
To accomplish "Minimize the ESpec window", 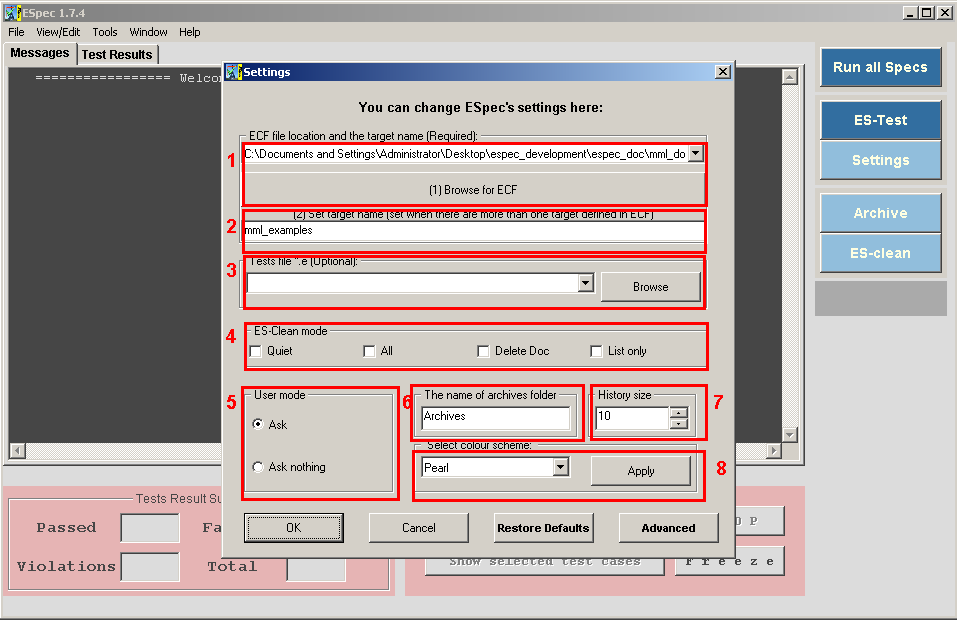I will click(x=911, y=13).
